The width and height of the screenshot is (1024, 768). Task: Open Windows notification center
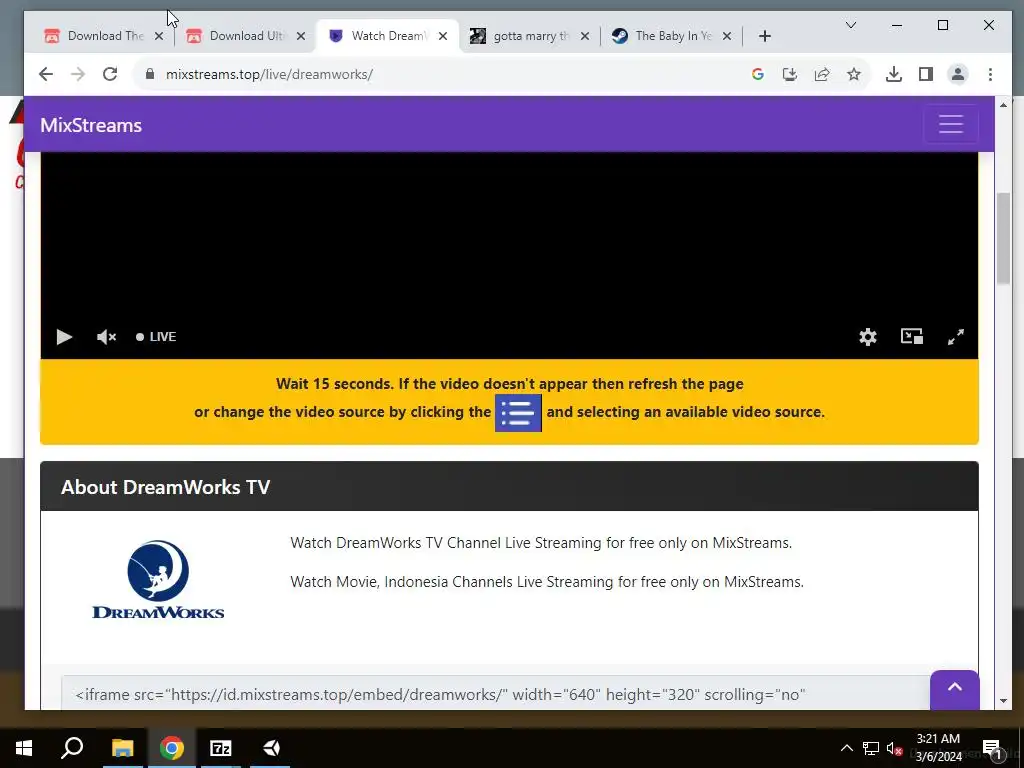coord(991,748)
